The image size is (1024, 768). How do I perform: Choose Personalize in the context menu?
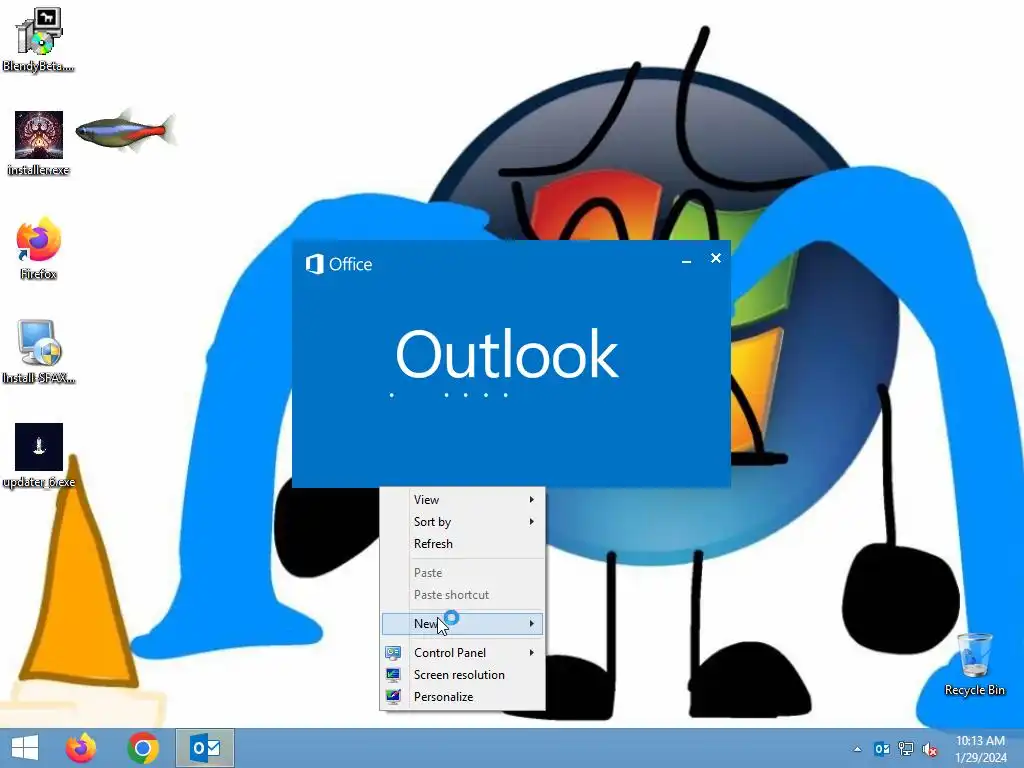462,697
